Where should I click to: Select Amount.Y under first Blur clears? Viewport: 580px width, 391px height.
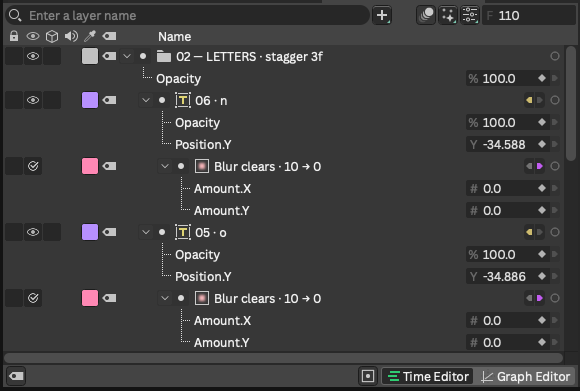[222, 210]
